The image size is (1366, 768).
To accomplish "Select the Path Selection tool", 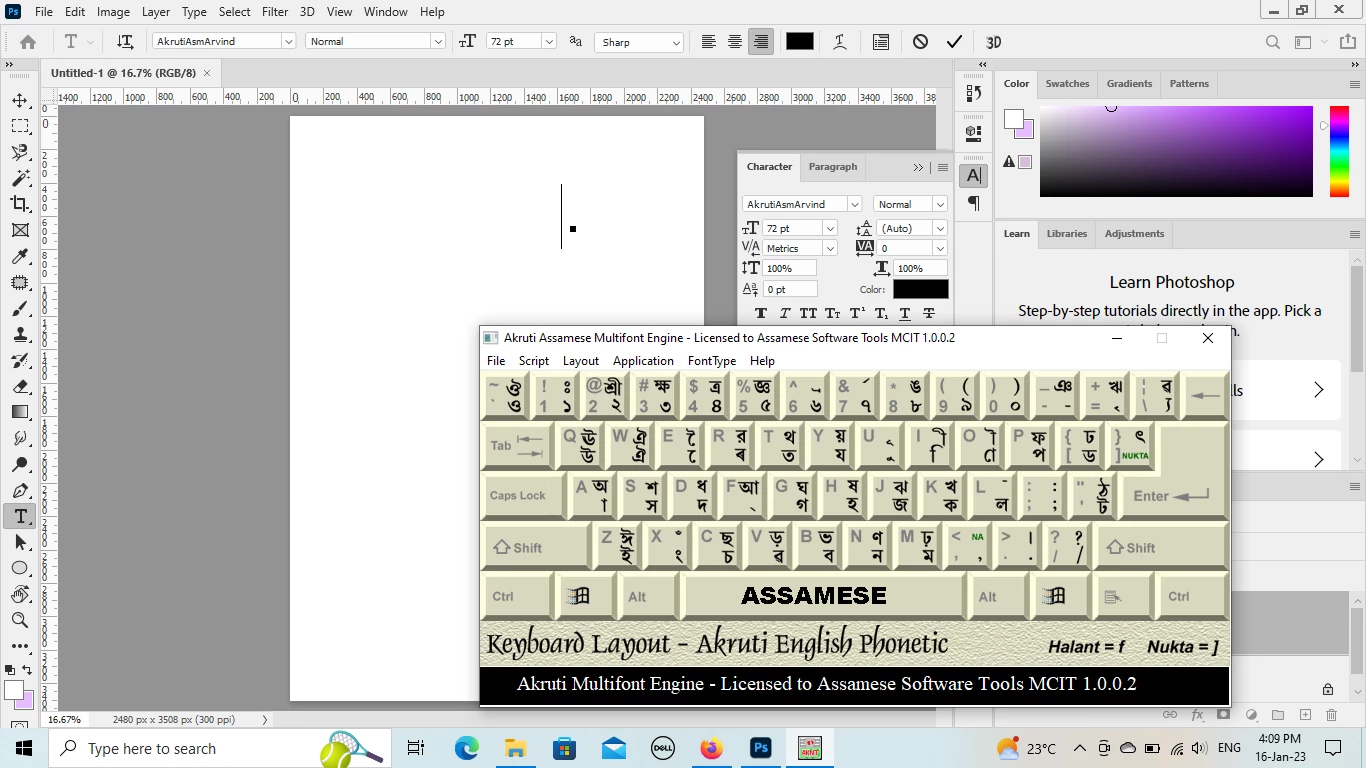I will [x=20, y=542].
